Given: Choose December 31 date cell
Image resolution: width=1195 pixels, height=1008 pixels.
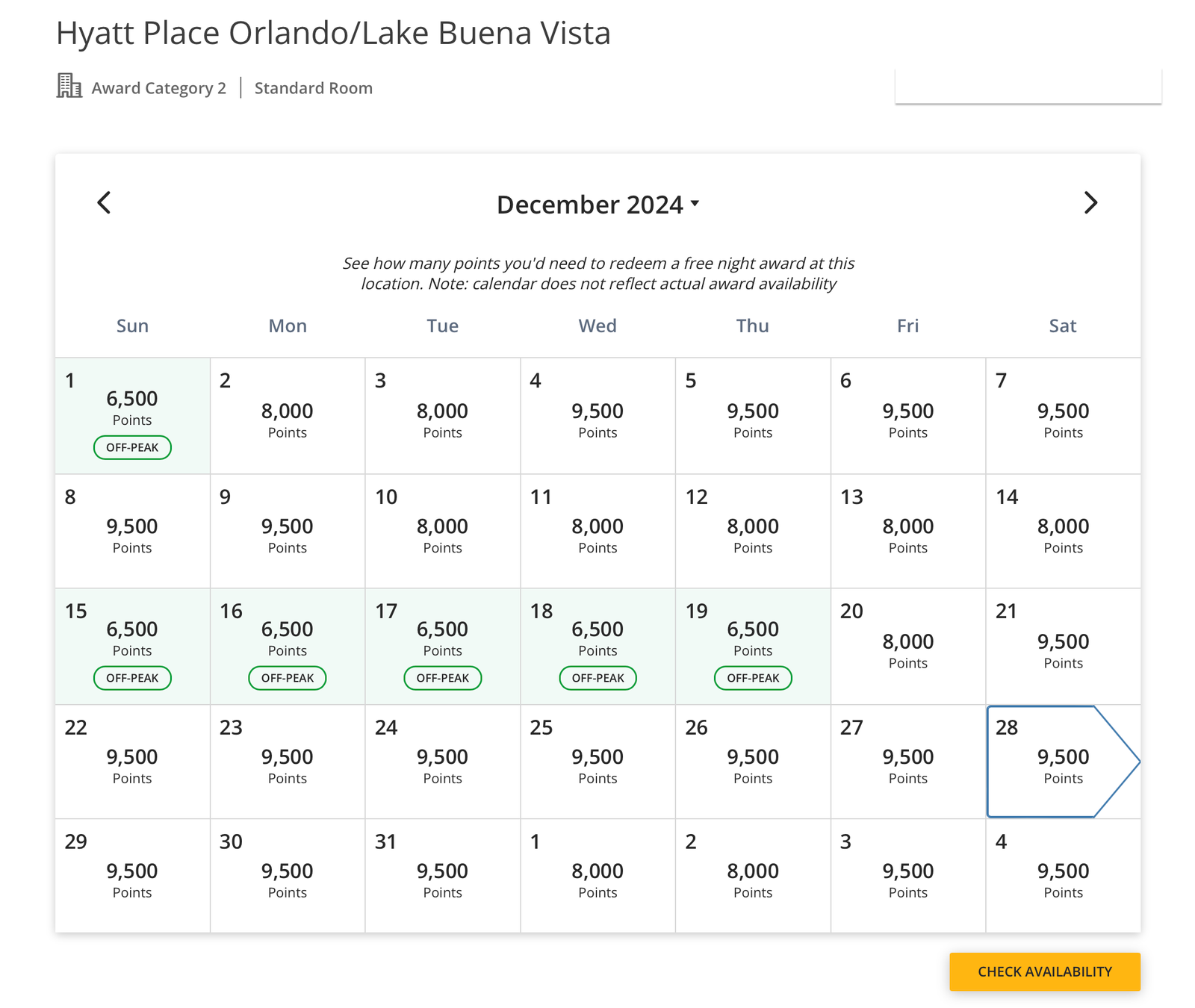Looking at the screenshot, I should [x=442, y=875].
